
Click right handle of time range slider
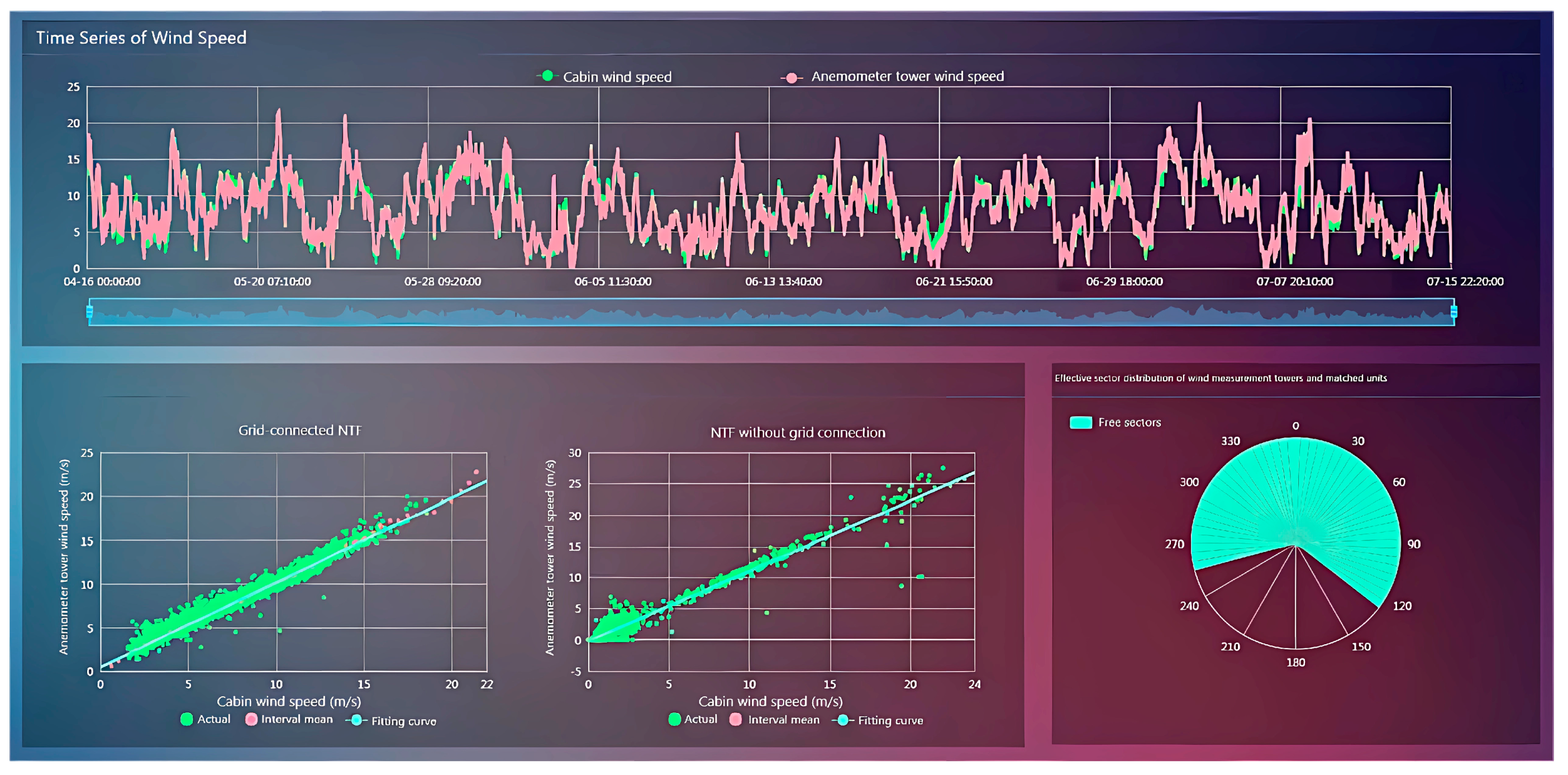1453,312
